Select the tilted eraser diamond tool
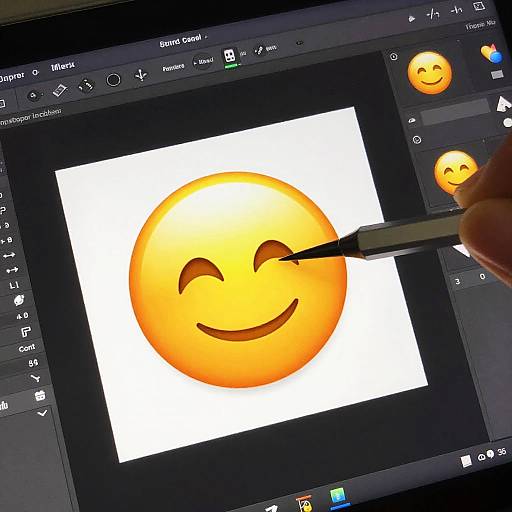The image size is (512, 512). [60, 90]
